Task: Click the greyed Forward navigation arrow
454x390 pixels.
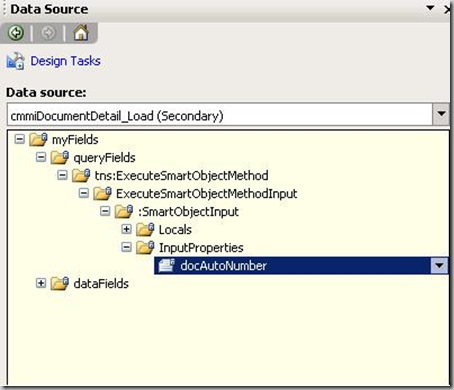Action: [x=48, y=33]
